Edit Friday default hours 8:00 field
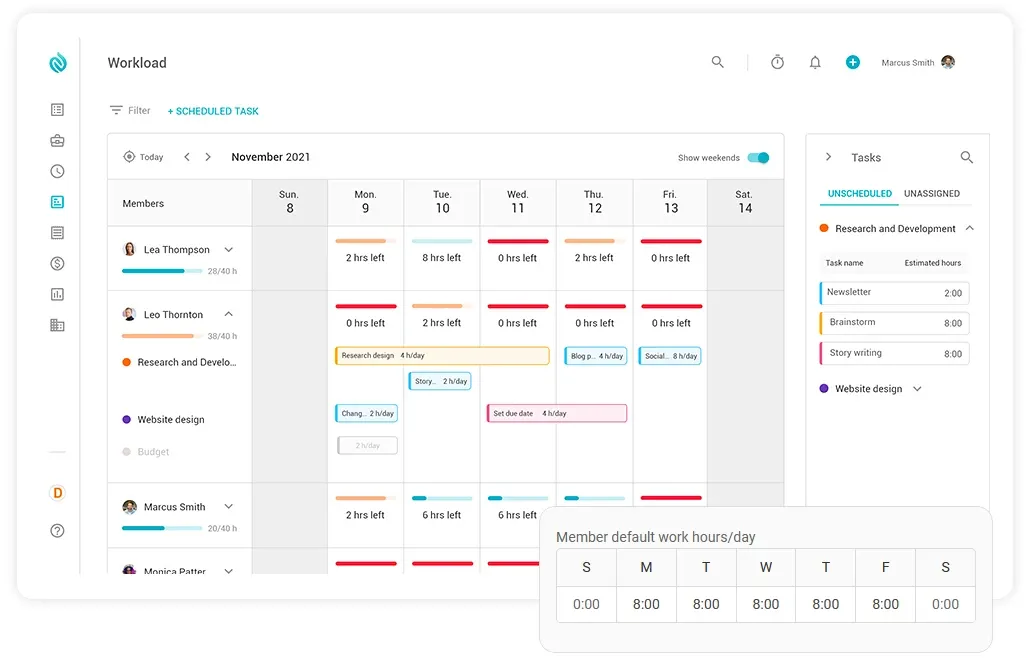 pos(885,604)
